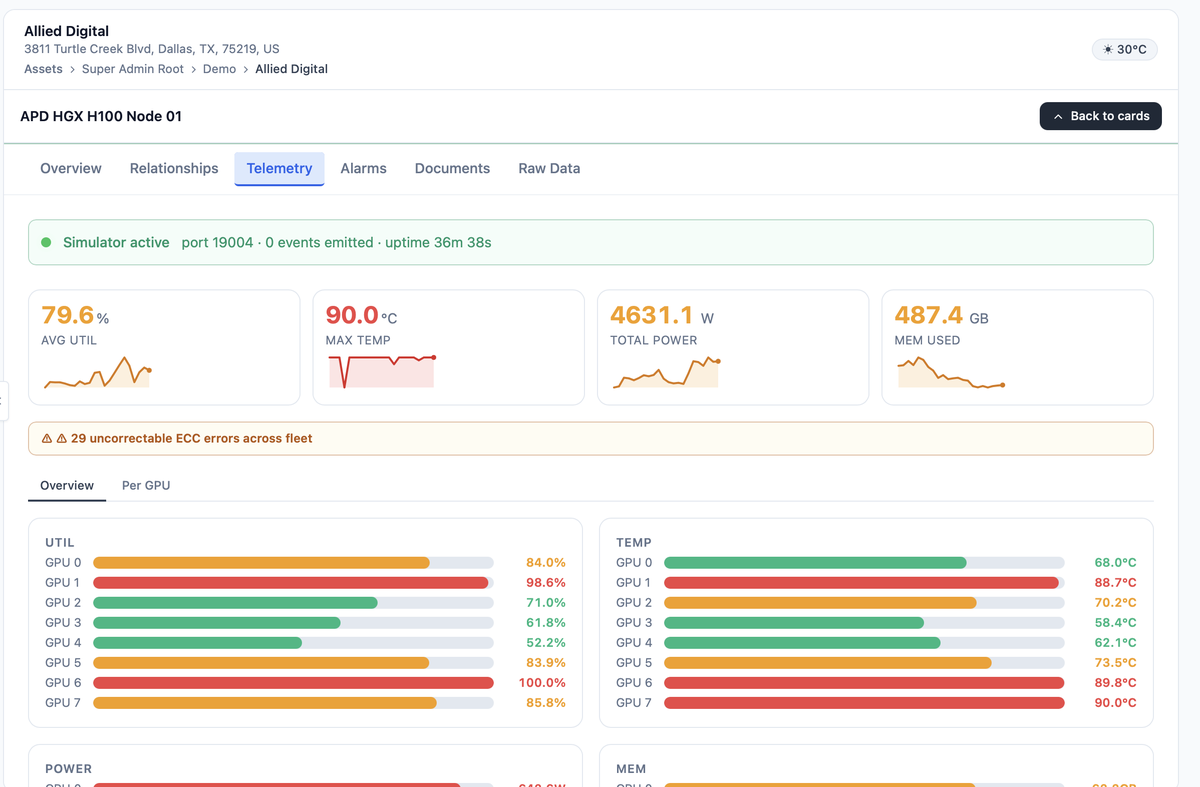Click the 98.6% utilization value
This screenshot has width=1200, height=787.
pyautogui.click(x=546, y=583)
